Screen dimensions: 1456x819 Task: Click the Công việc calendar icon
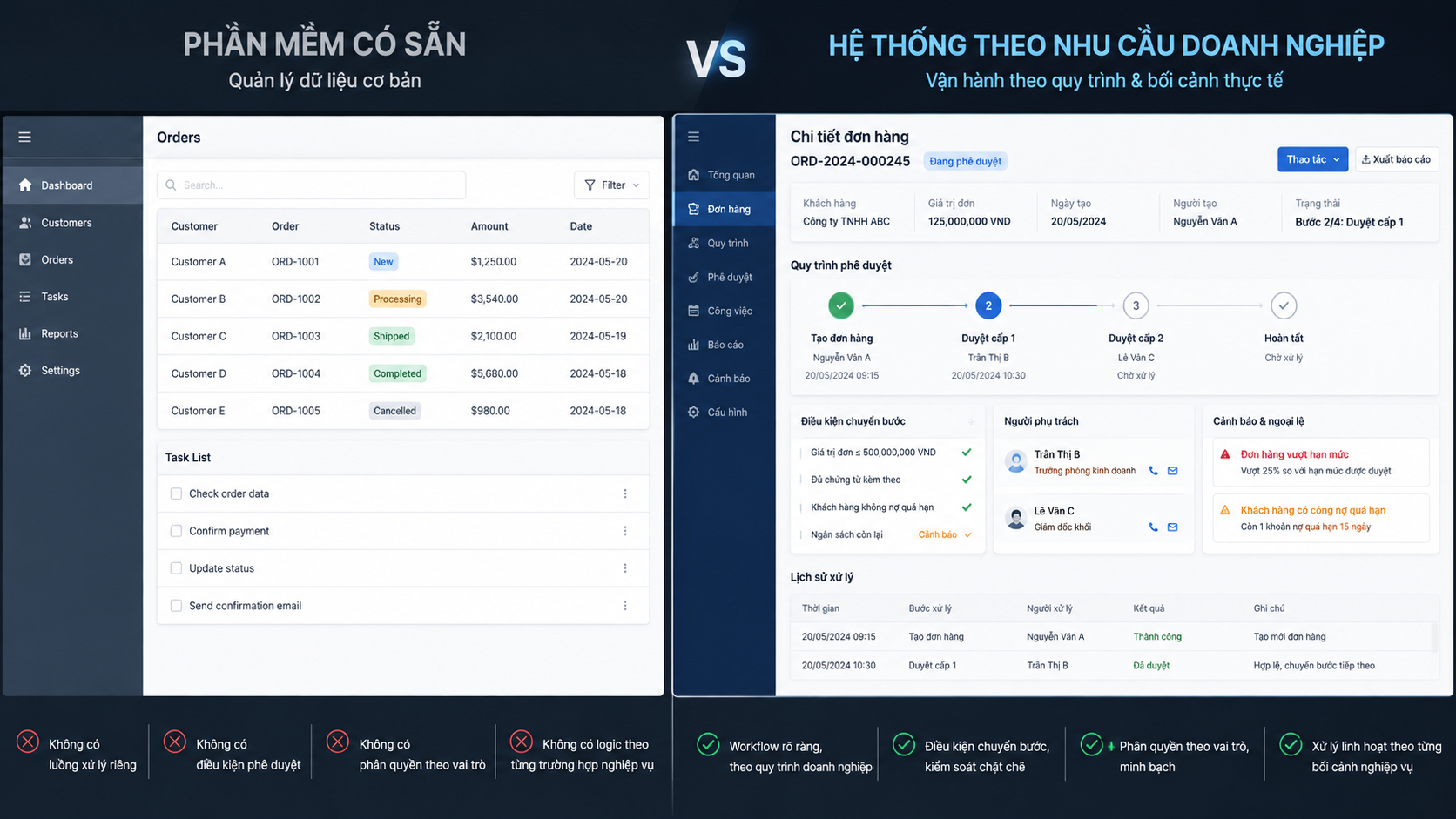click(694, 311)
